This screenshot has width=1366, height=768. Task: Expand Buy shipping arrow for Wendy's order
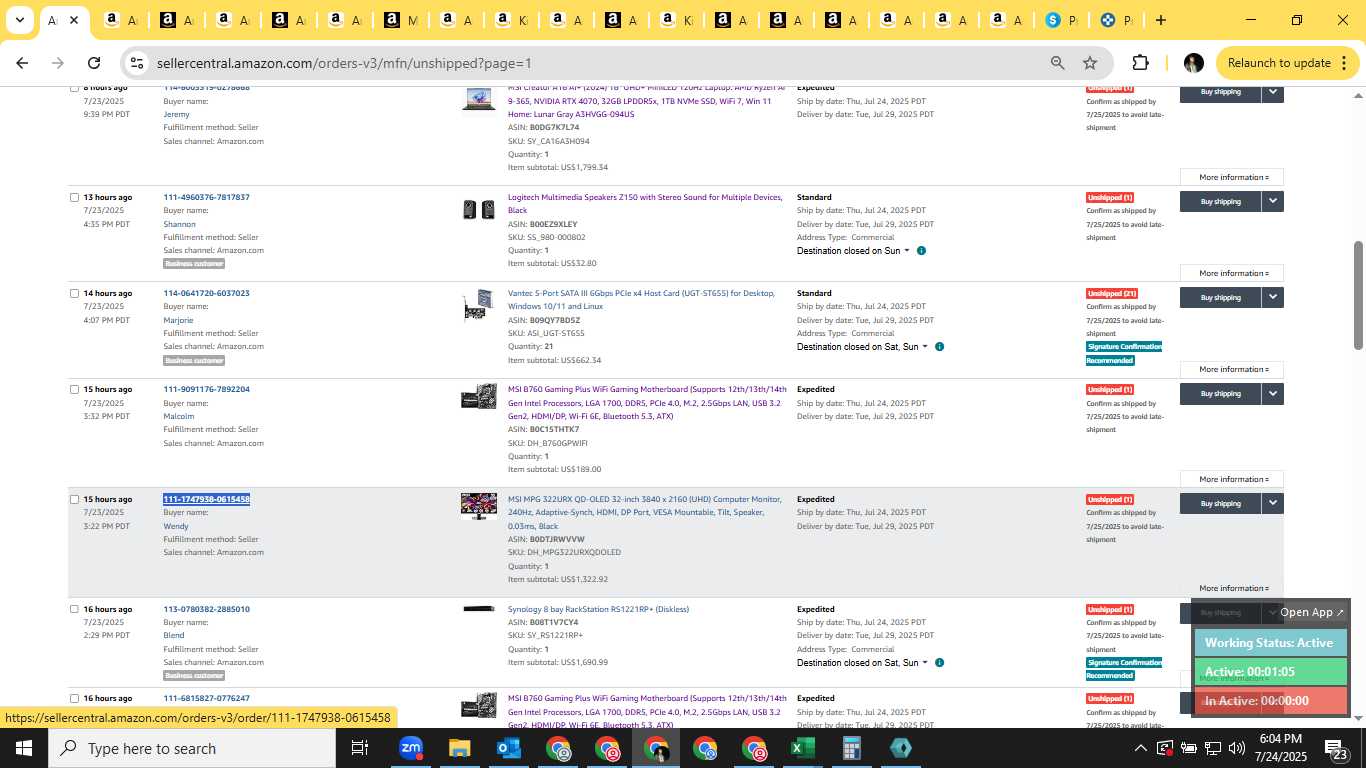pos(1272,503)
